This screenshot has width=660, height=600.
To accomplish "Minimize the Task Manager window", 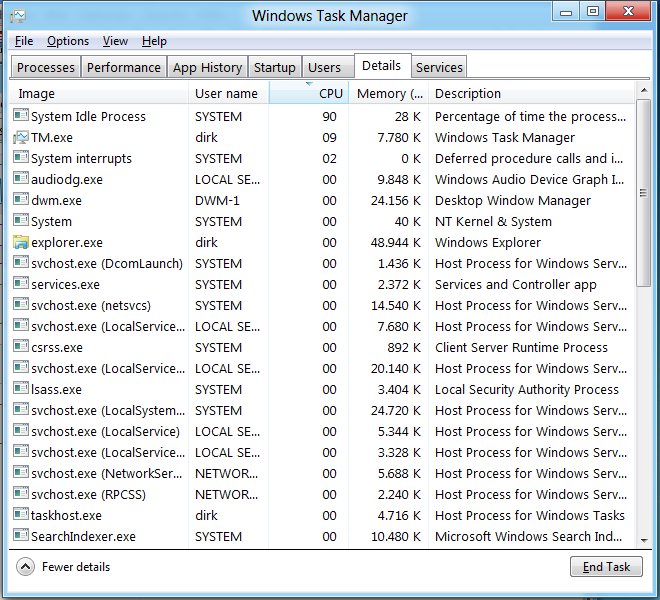I will pyautogui.click(x=566, y=11).
